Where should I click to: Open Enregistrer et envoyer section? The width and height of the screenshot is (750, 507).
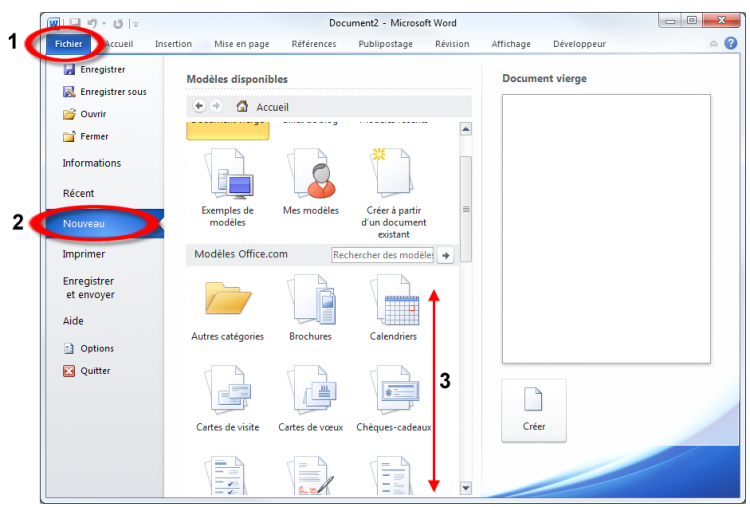coord(89,287)
